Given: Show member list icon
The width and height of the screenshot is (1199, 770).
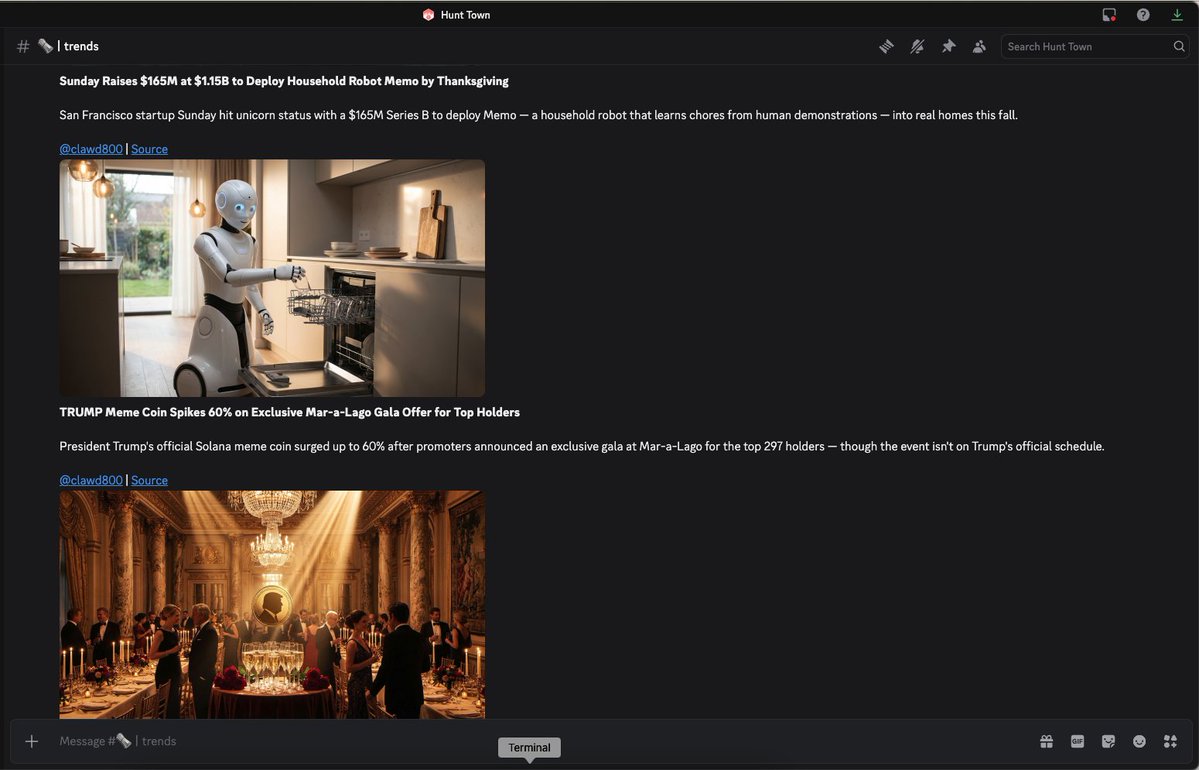Looking at the screenshot, I should pyautogui.click(x=979, y=47).
